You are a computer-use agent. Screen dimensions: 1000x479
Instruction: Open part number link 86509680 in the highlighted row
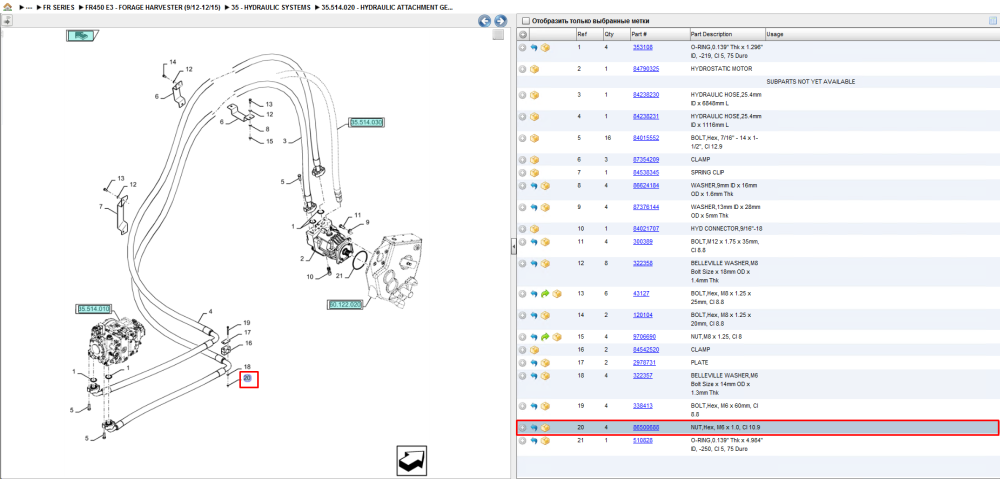(x=645, y=427)
